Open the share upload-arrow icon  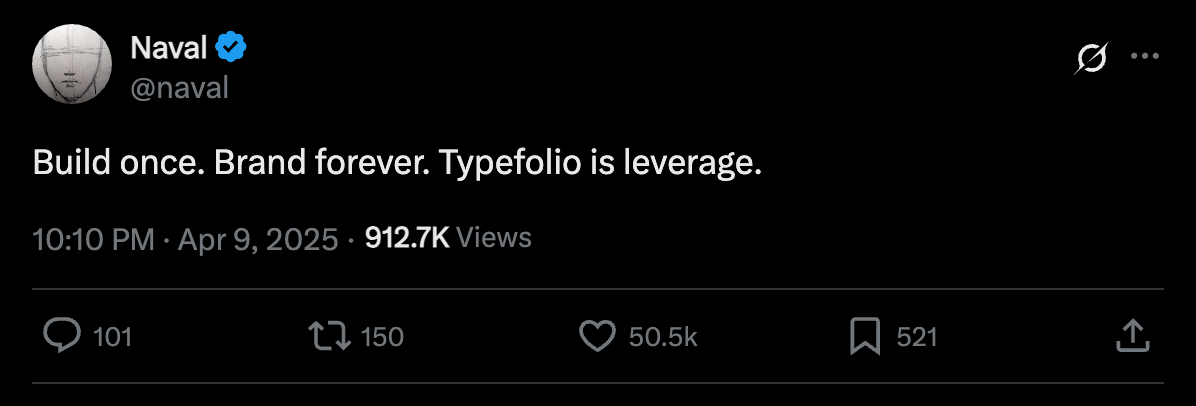coord(1133,336)
